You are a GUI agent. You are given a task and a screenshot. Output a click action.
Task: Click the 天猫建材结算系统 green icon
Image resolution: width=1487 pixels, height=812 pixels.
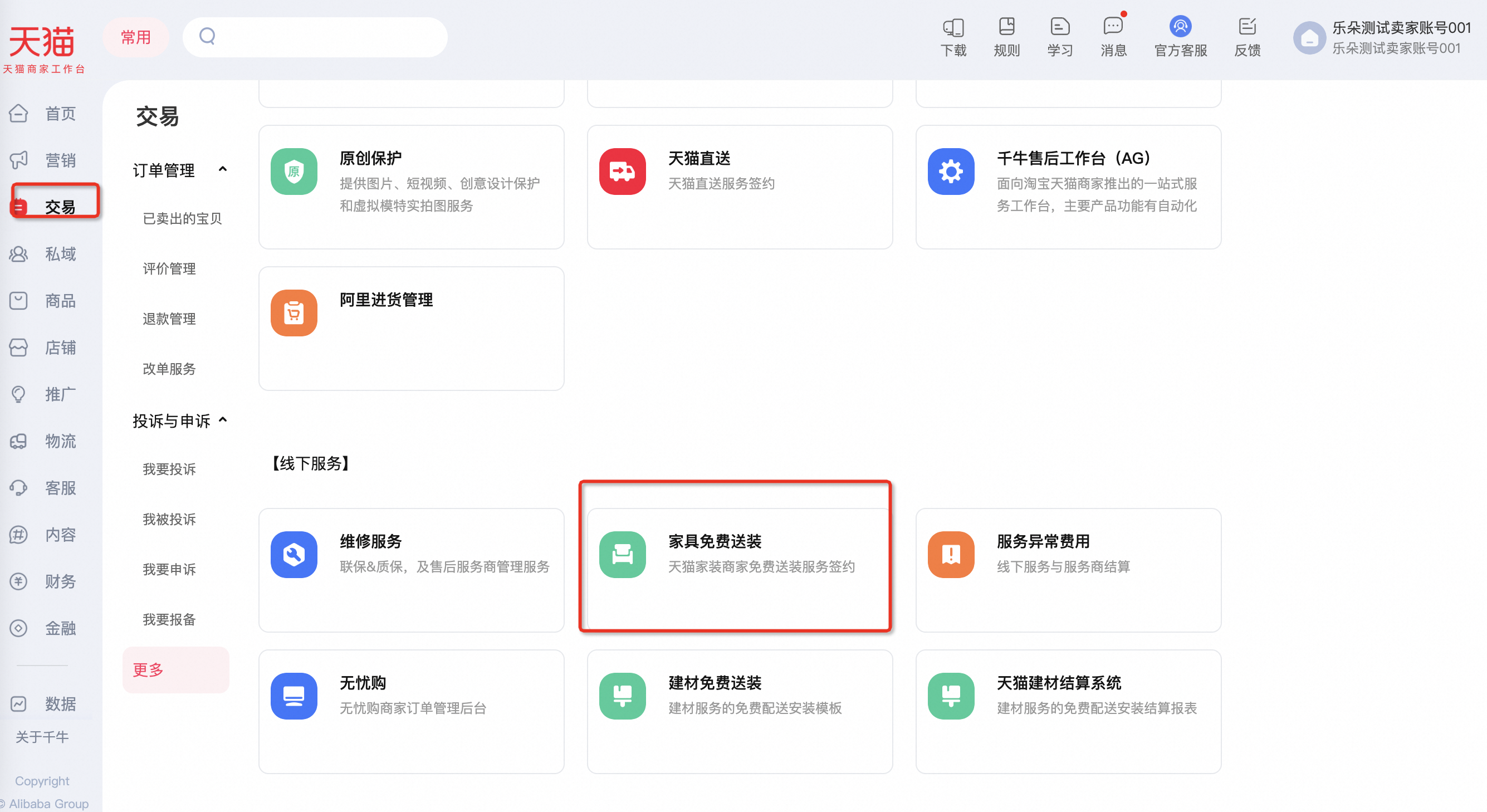[x=951, y=696]
